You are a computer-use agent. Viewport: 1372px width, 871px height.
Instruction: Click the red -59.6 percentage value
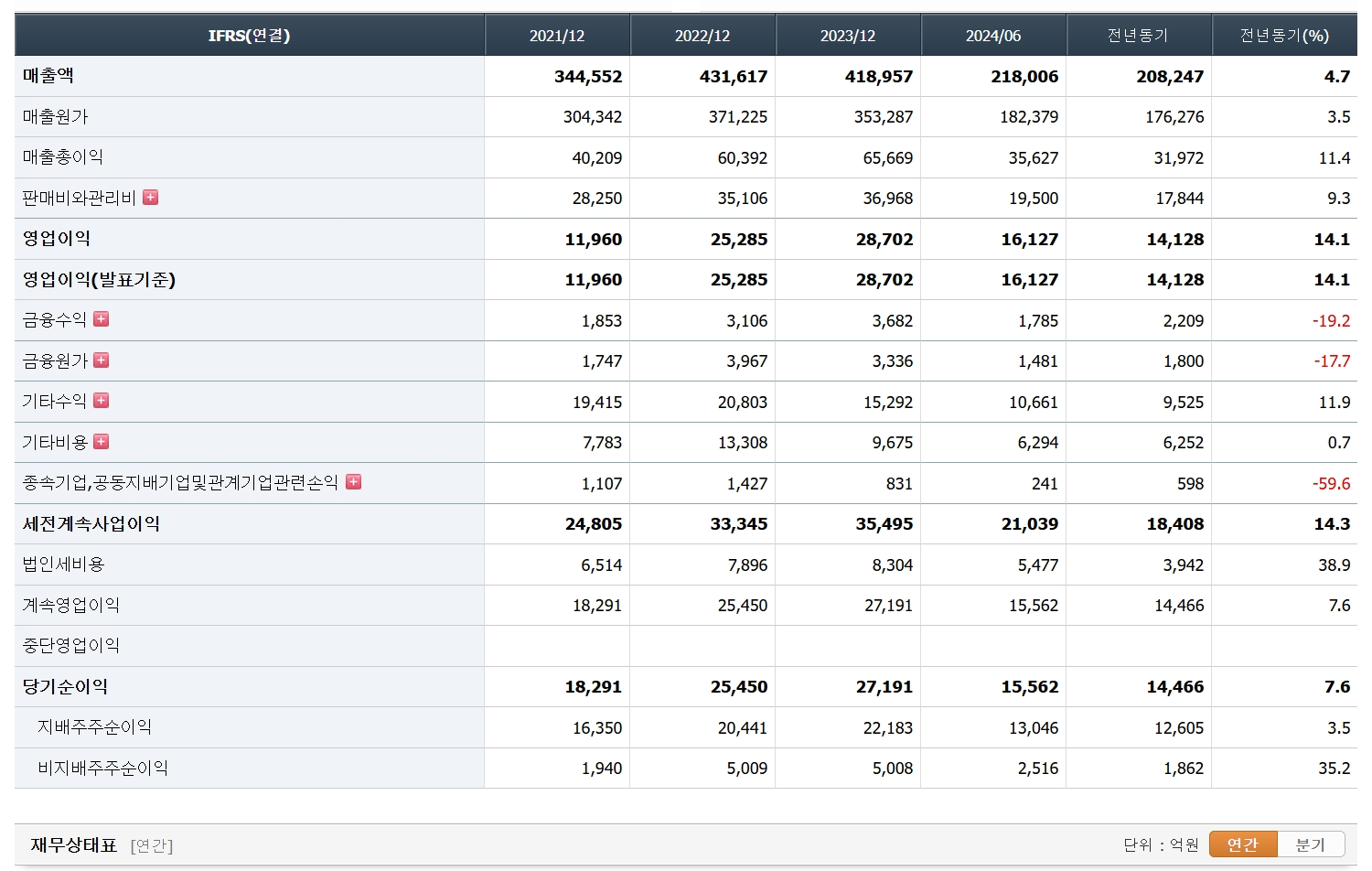(x=1331, y=484)
